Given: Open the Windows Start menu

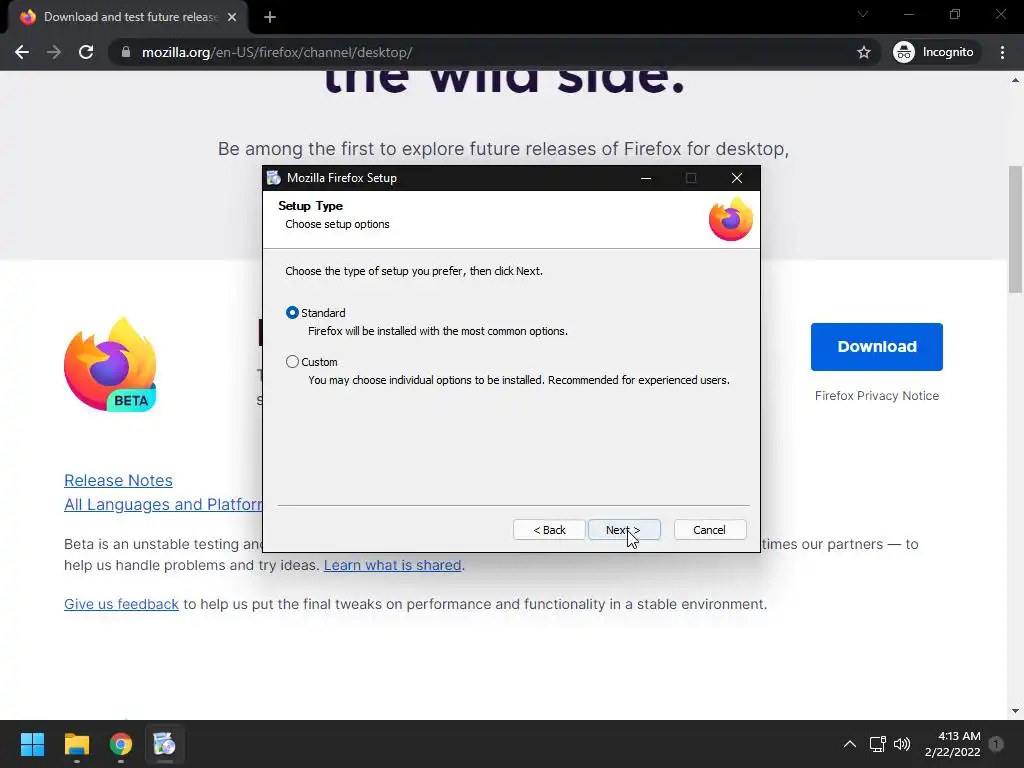Looking at the screenshot, I should [32, 744].
